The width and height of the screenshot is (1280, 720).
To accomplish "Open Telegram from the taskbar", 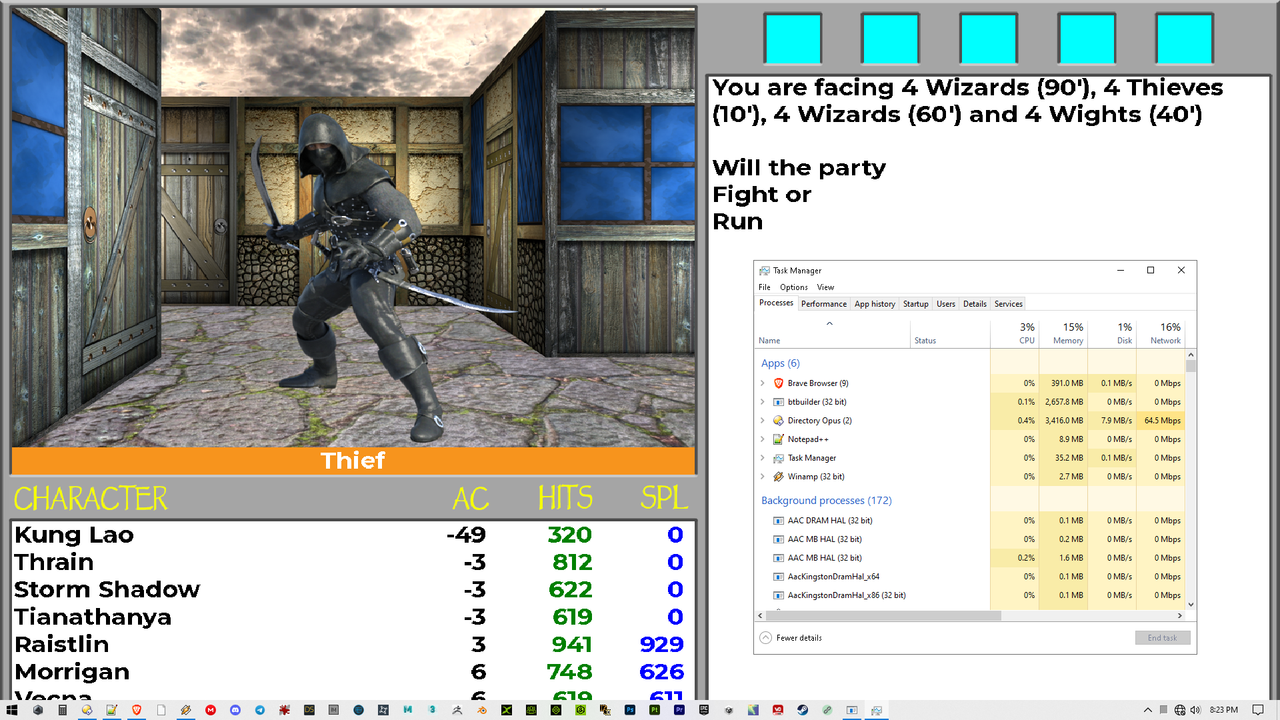I will pyautogui.click(x=260, y=710).
